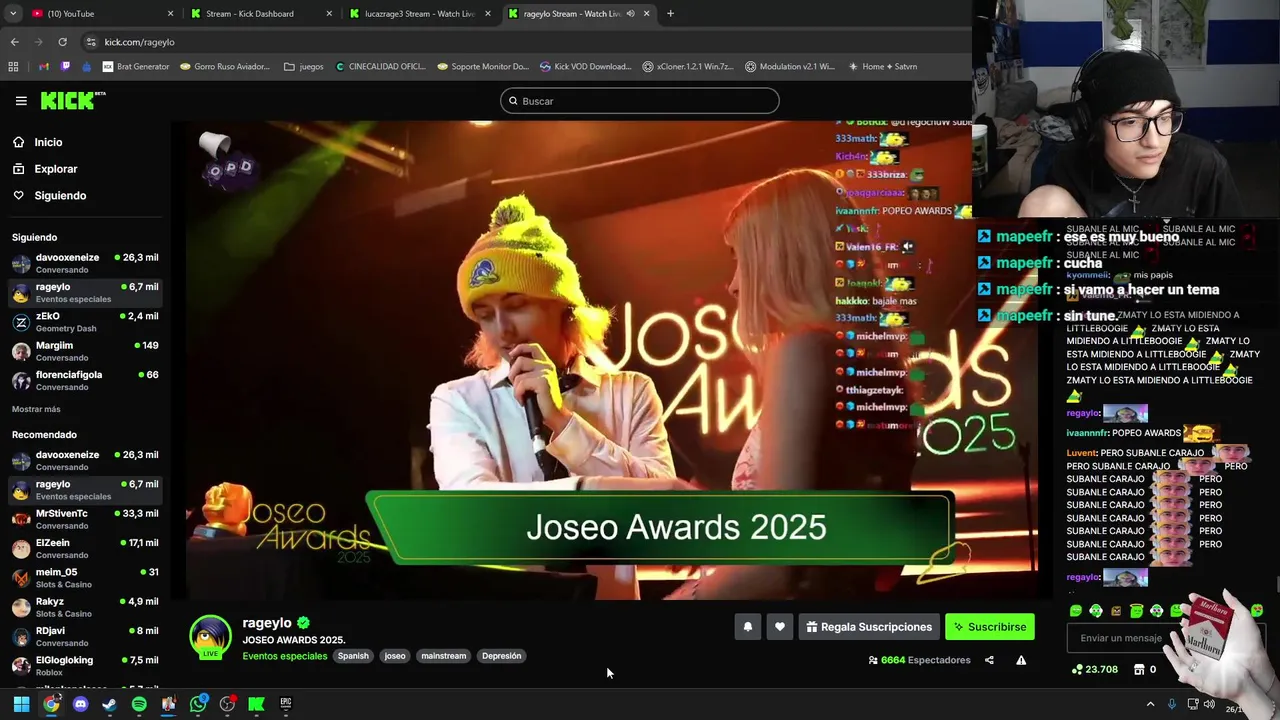
Task: Open a new browser tab
Action: click(670, 14)
